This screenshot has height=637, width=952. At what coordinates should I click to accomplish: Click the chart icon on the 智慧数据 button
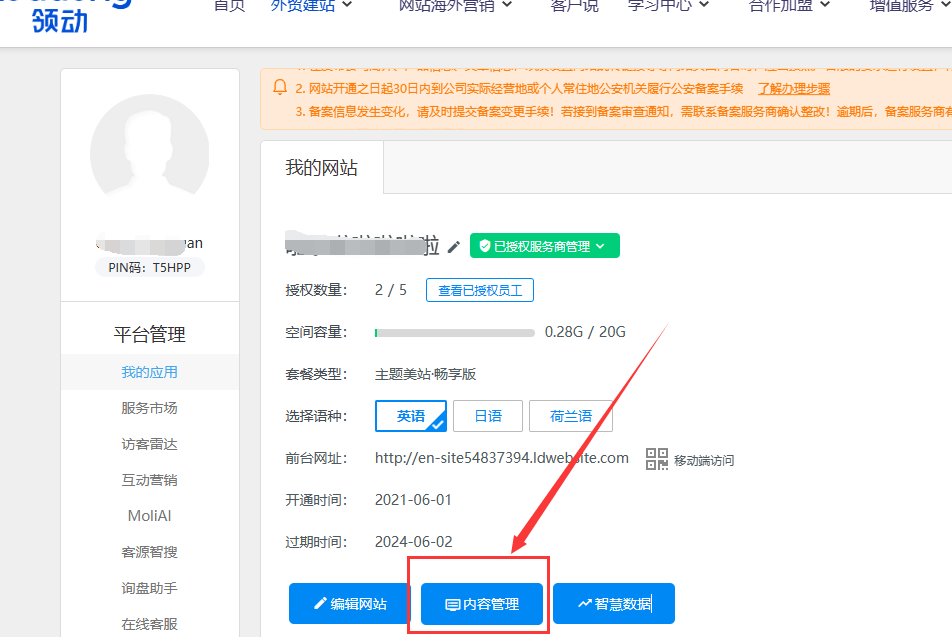click(586, 603)
